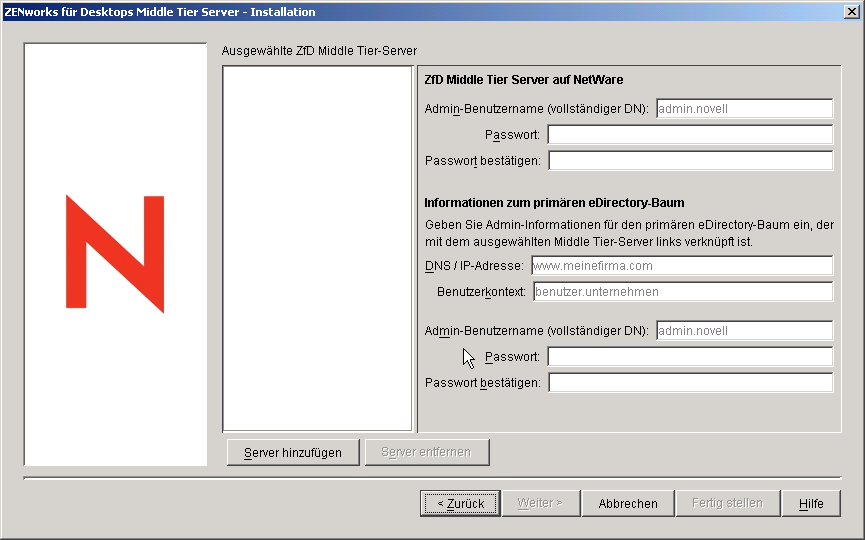Viewport: 865px width, 540px height.
Task: Click the 'Benutzerkontext:' label
Action: click(x=482, y=292)
